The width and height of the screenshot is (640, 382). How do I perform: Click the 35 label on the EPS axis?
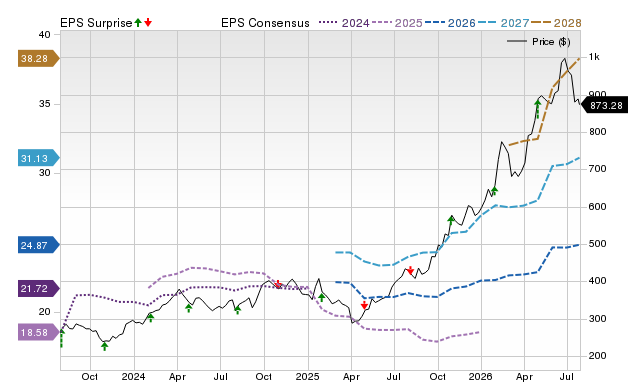pyautogui.click(x=44, y=104)
